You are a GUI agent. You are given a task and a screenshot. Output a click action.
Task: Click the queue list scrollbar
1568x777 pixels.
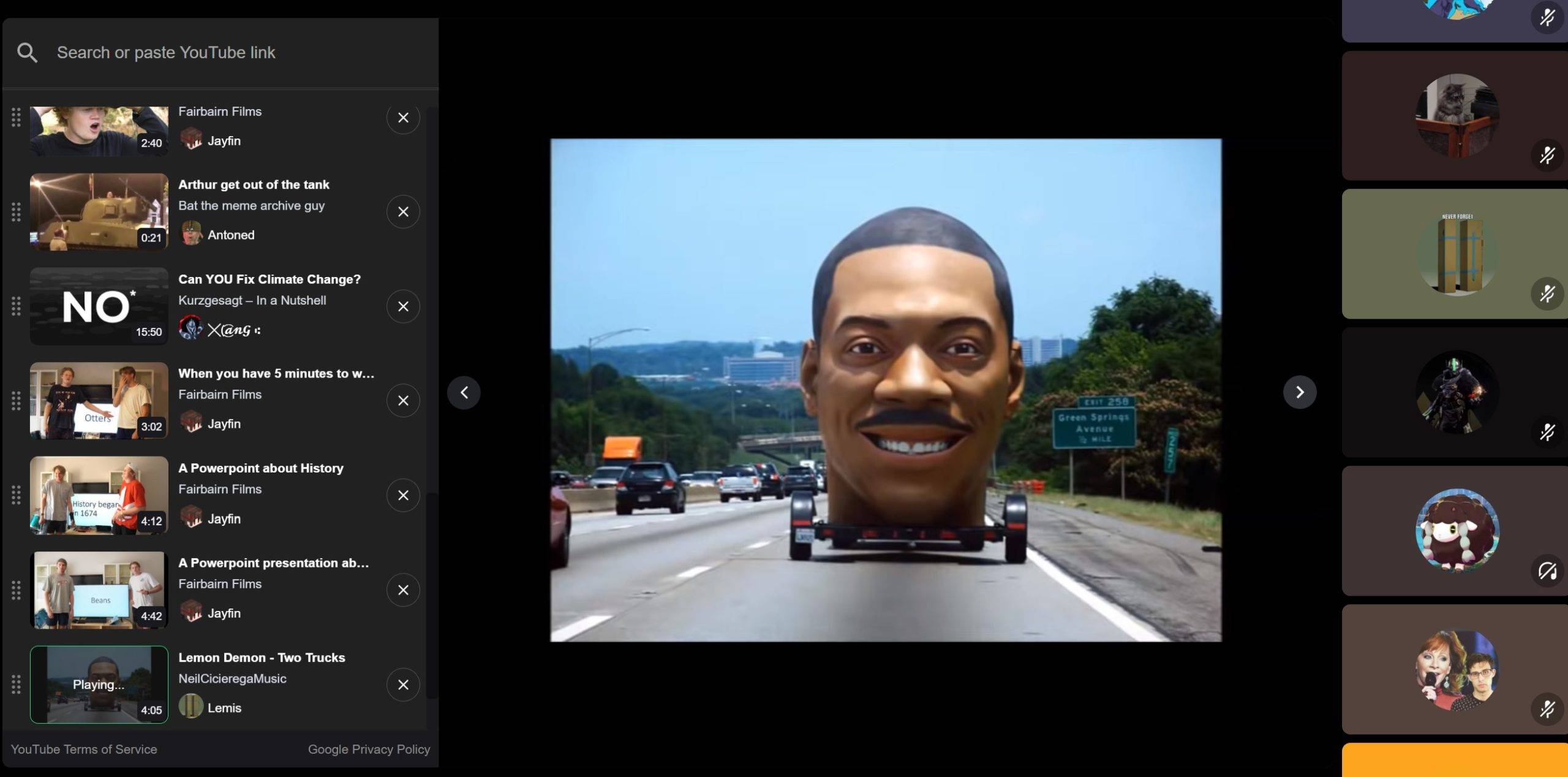tap(432, 596)
